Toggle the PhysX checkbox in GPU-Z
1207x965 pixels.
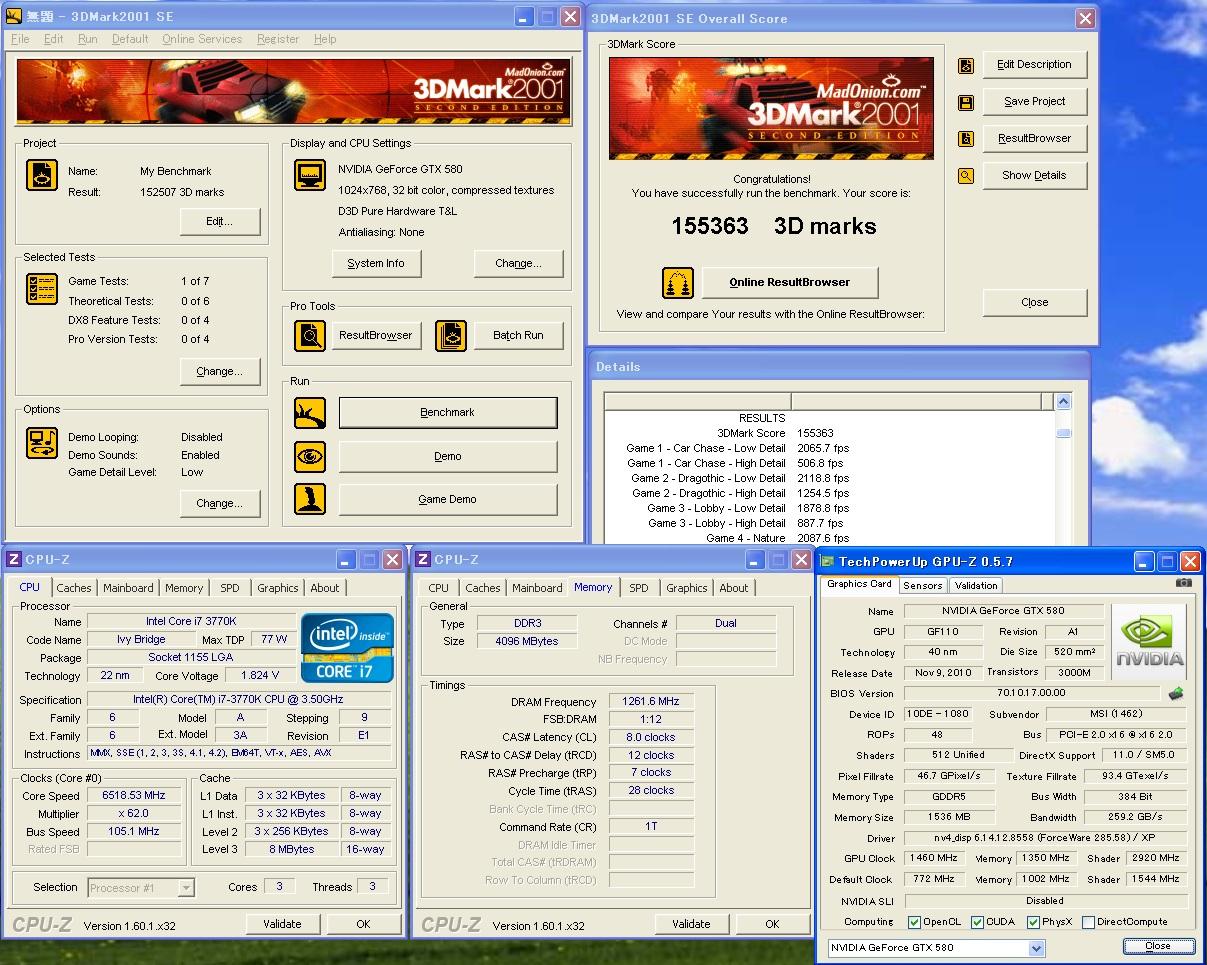click(1031, 922)
